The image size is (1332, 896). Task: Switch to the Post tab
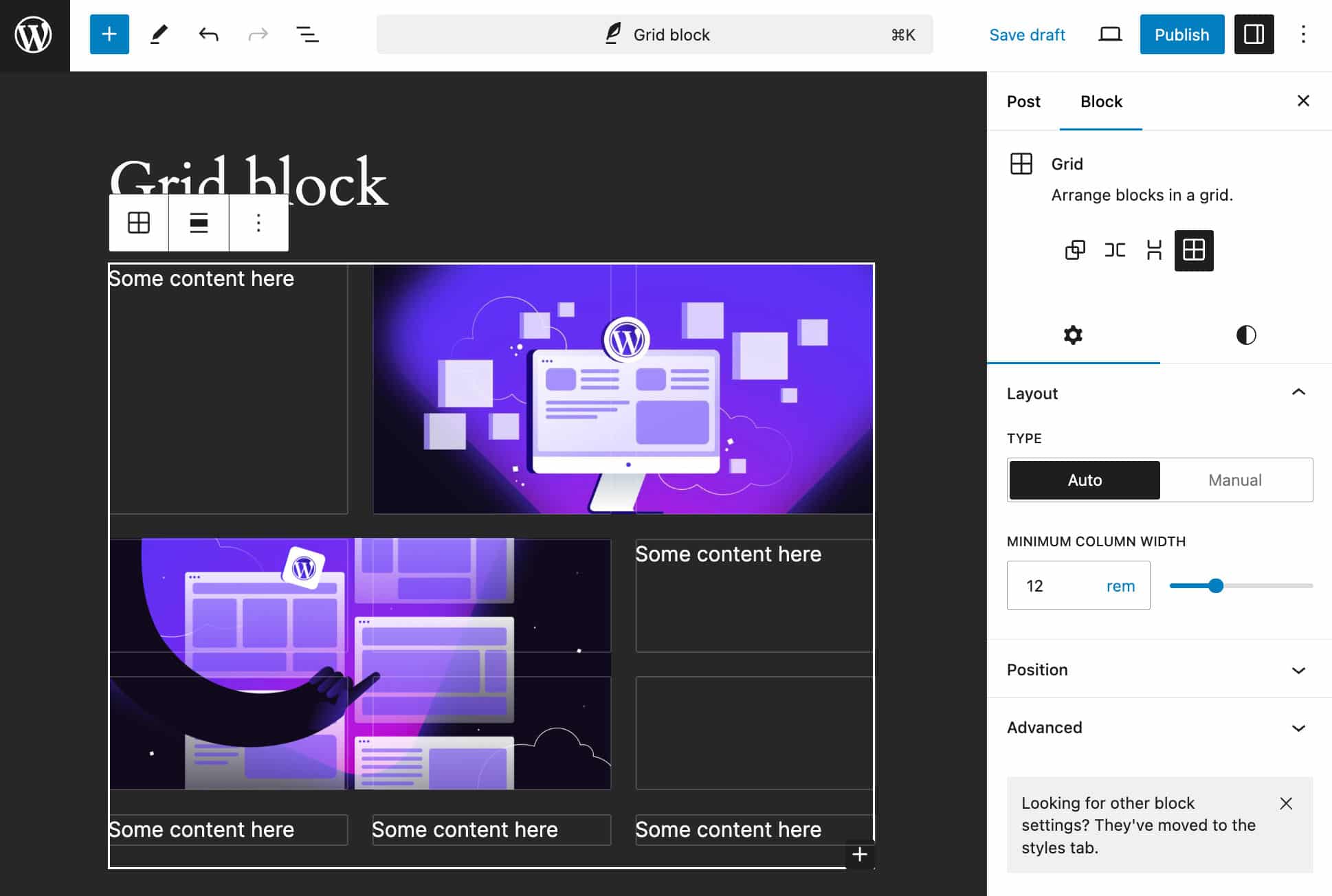coord(1023,102)
